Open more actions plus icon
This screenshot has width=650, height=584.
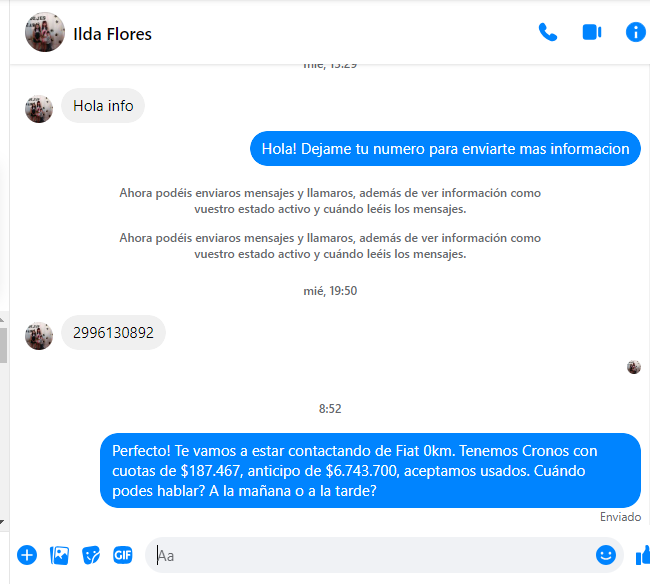27,555
